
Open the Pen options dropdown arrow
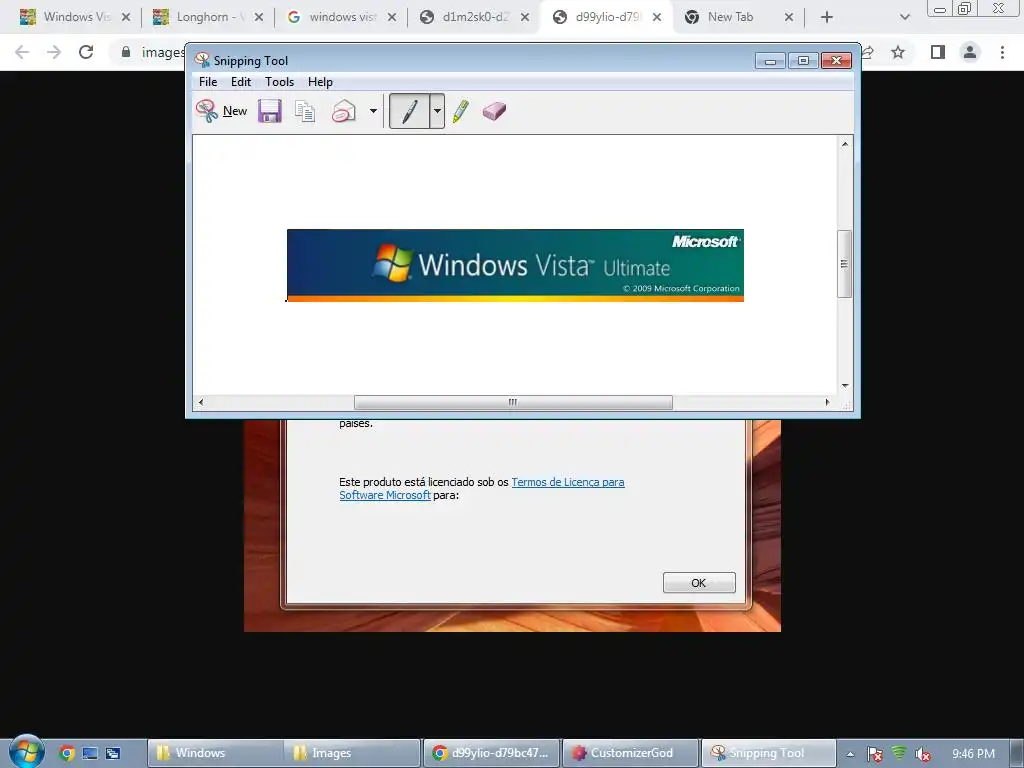(437, 111)
